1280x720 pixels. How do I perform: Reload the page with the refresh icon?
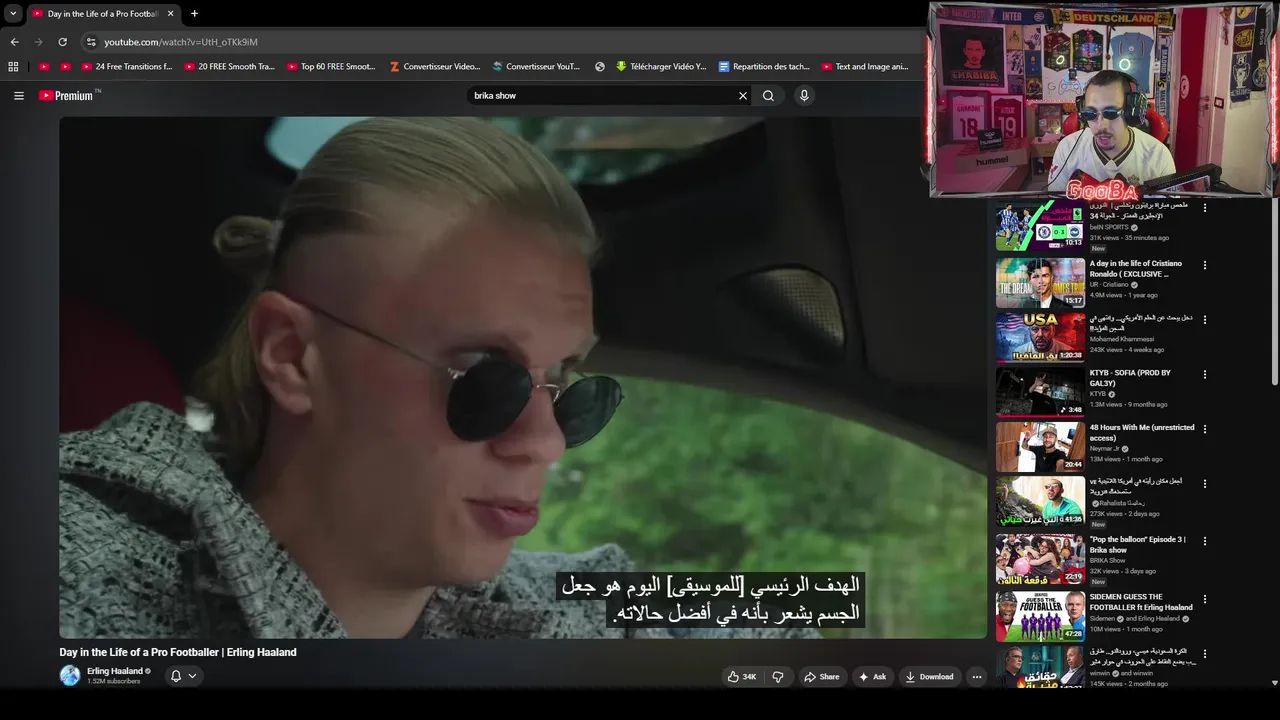coord(62,42)
